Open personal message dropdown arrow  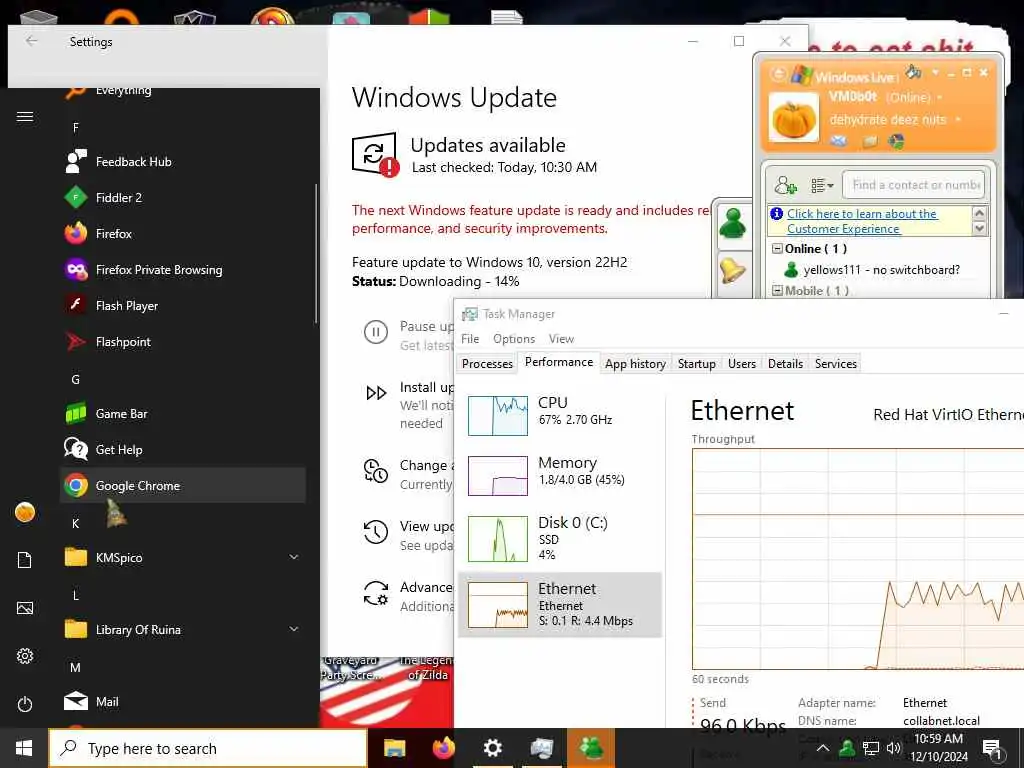958,120
